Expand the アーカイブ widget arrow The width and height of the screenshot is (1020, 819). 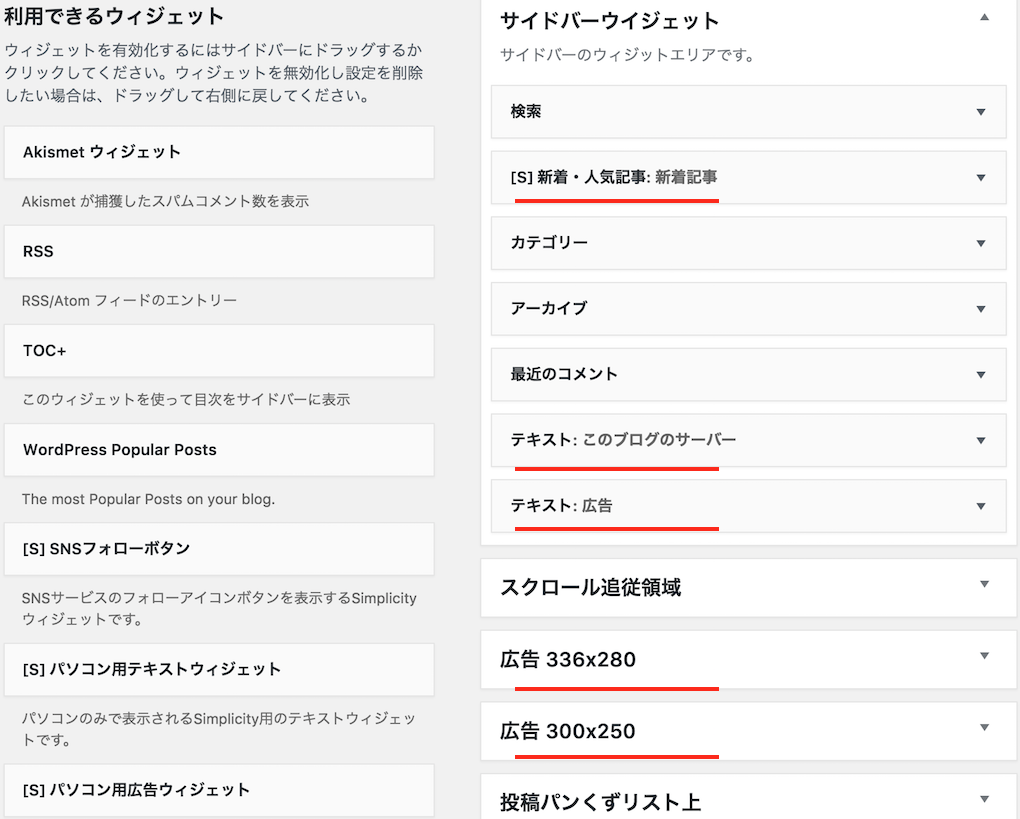pos(980,309)
